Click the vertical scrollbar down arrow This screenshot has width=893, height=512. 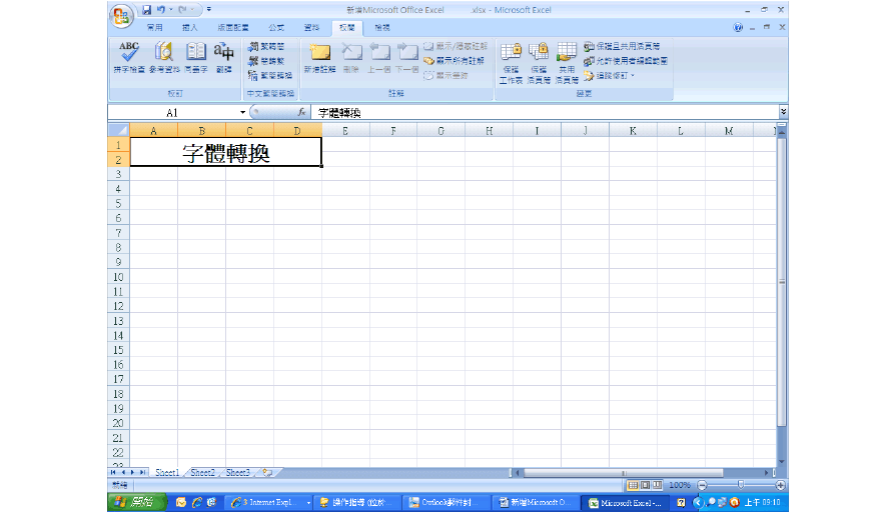[x=782, y=462]
